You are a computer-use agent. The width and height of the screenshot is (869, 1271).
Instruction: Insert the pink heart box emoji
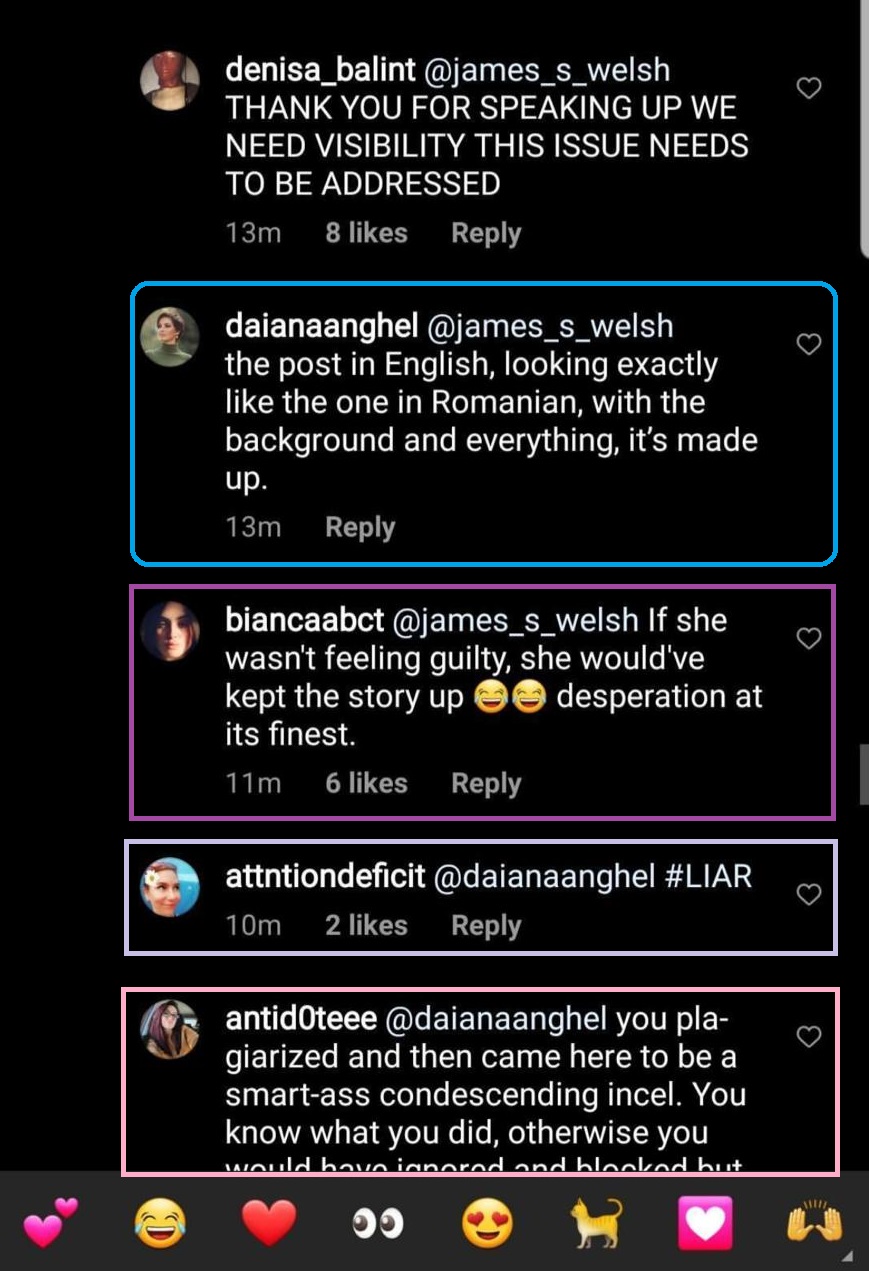[705, 1224]
